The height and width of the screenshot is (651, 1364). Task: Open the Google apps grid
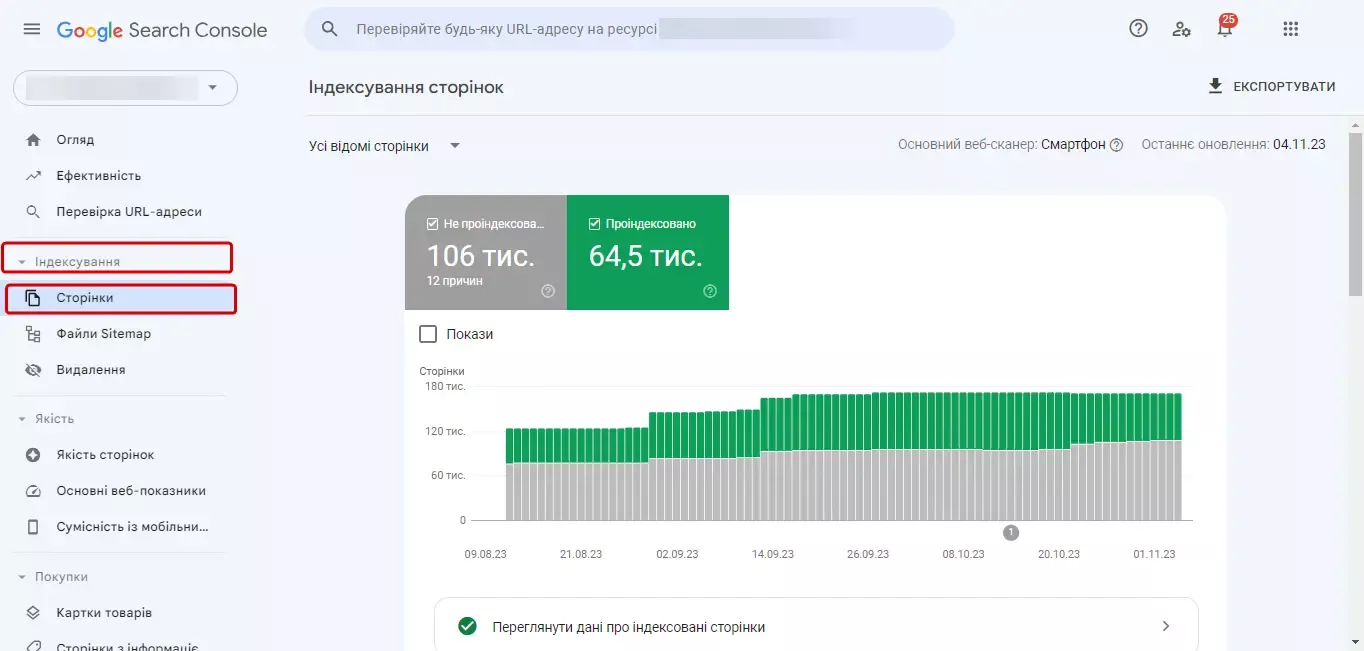tap(1291, 29)
